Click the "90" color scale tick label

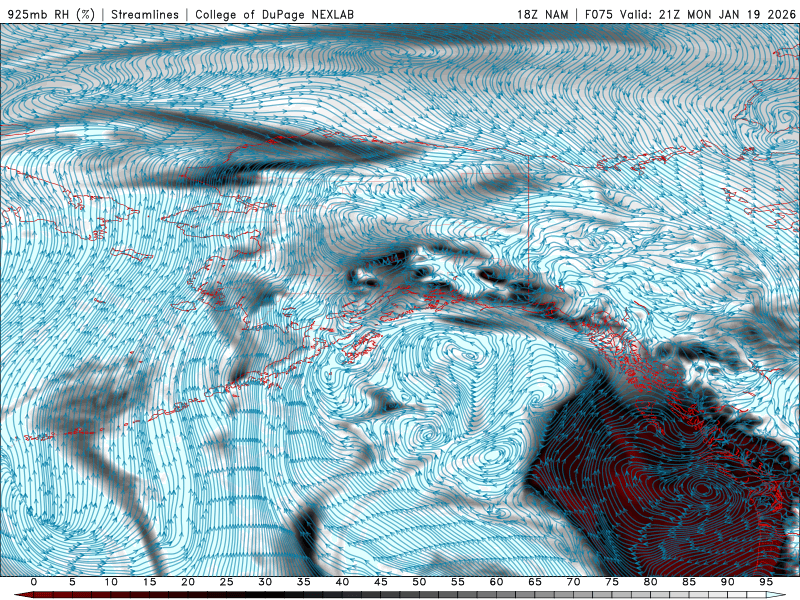click(727, 582)
